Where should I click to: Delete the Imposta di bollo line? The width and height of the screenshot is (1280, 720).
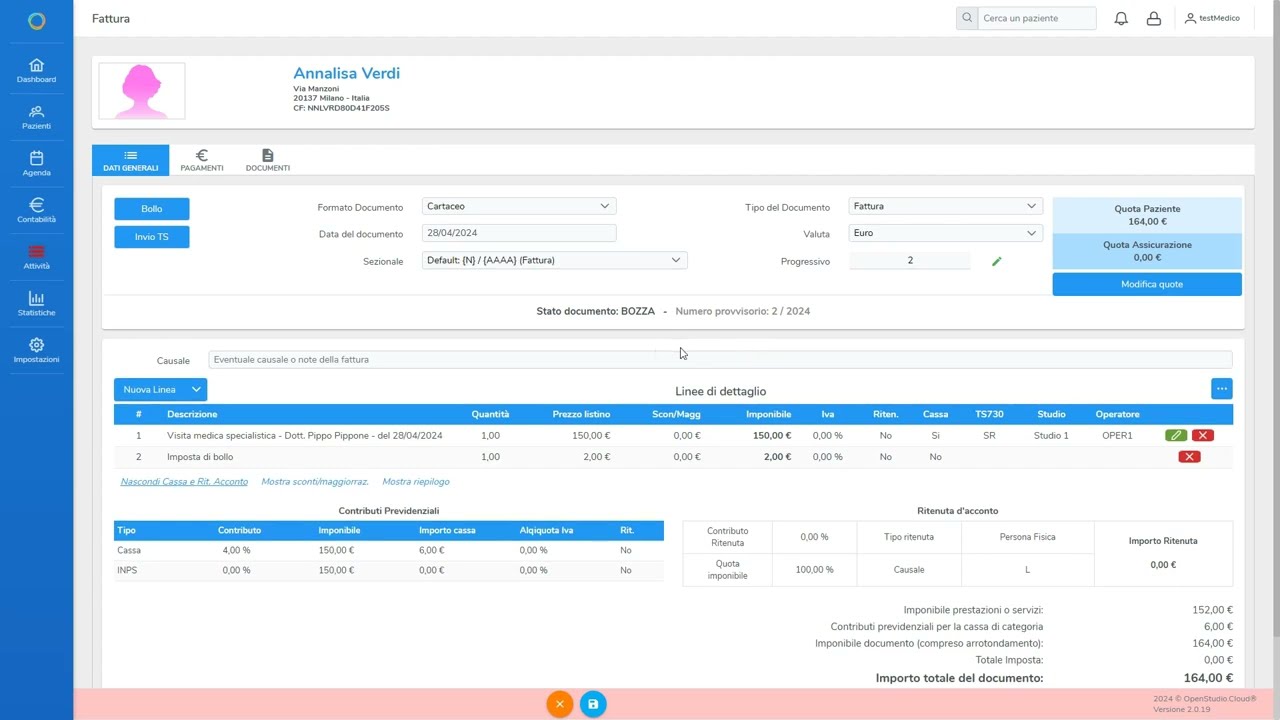coord(1189,457)
